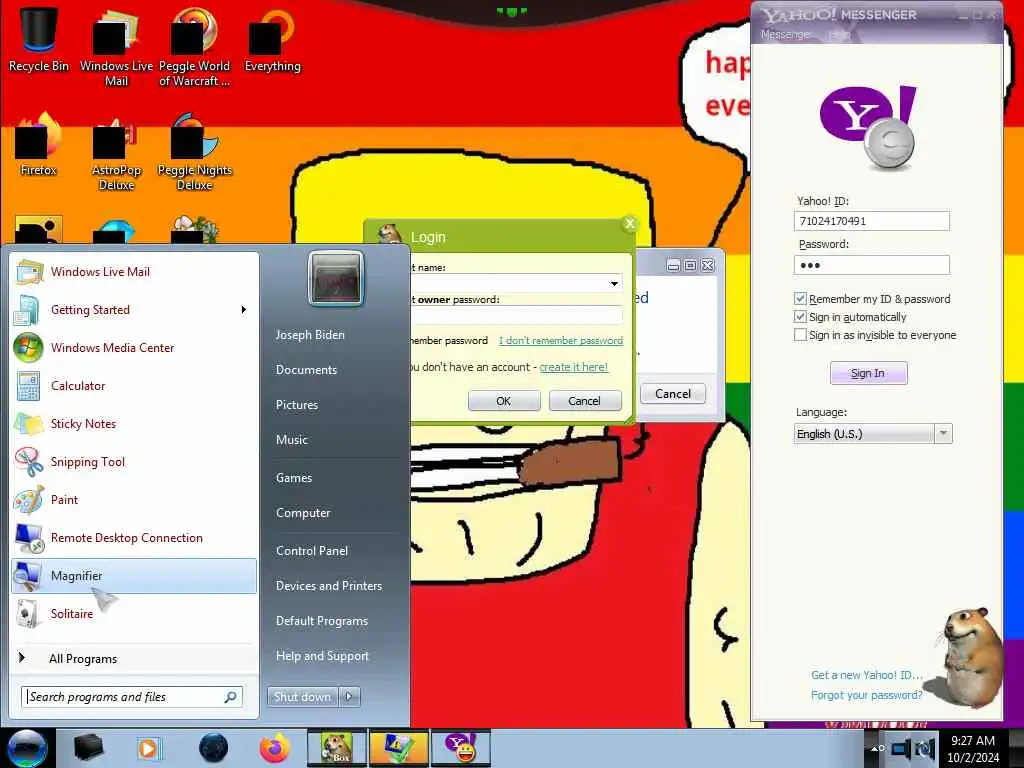Open Music from Start menu
The width and height of the screenshot is (1024, 768).
(x=291, y=440)
